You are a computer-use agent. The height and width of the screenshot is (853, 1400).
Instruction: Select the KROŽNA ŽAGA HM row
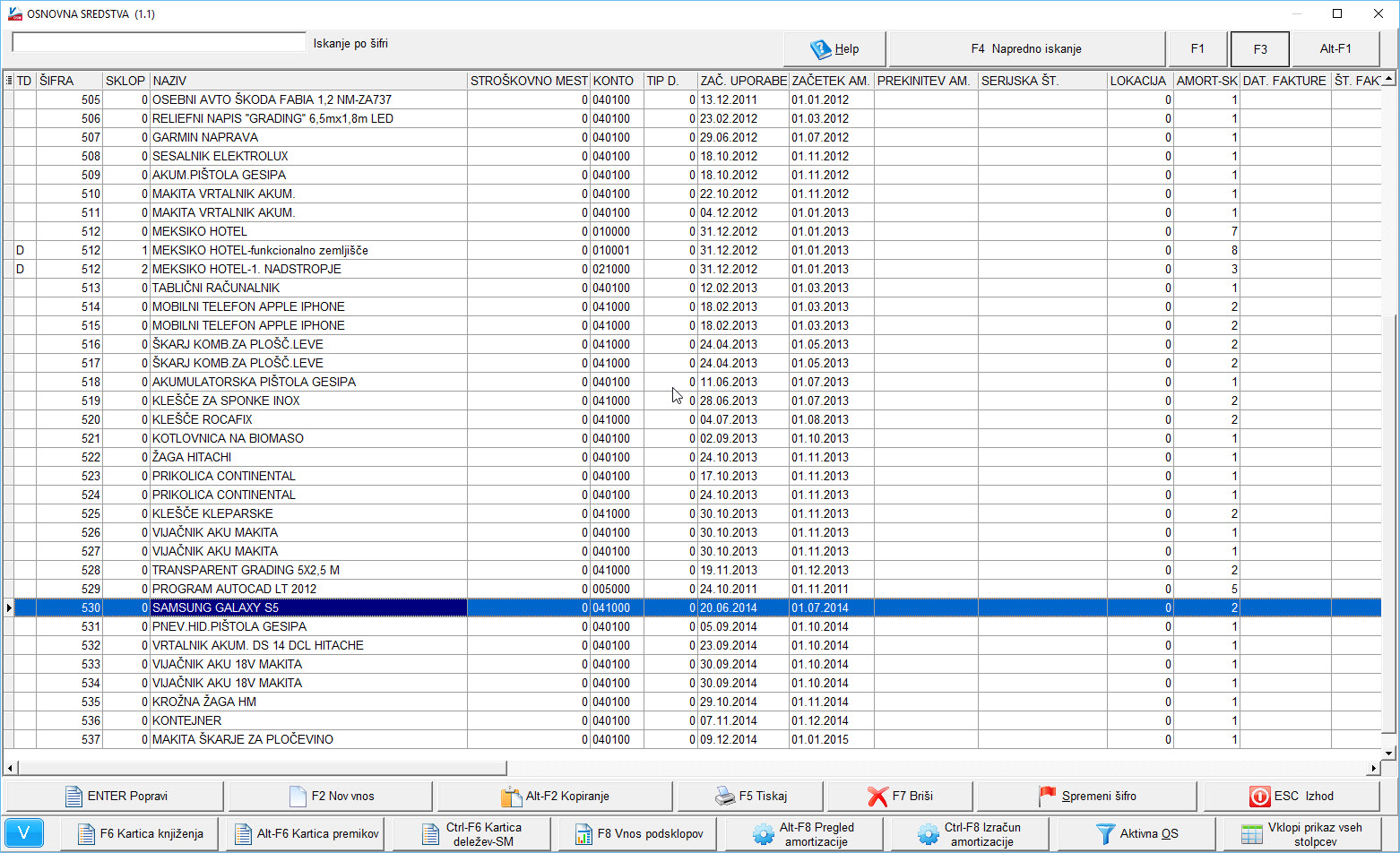click(x=692, y=702)
